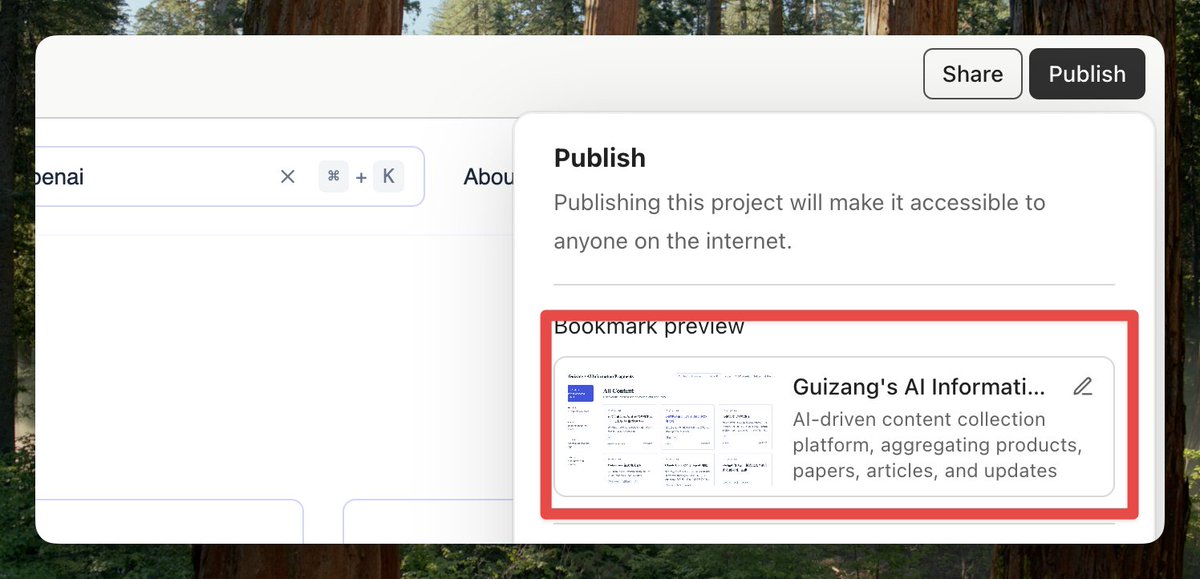The image size is (1200, 579).
Task: Open the About navigation link
Action: (x=489, y=177)
